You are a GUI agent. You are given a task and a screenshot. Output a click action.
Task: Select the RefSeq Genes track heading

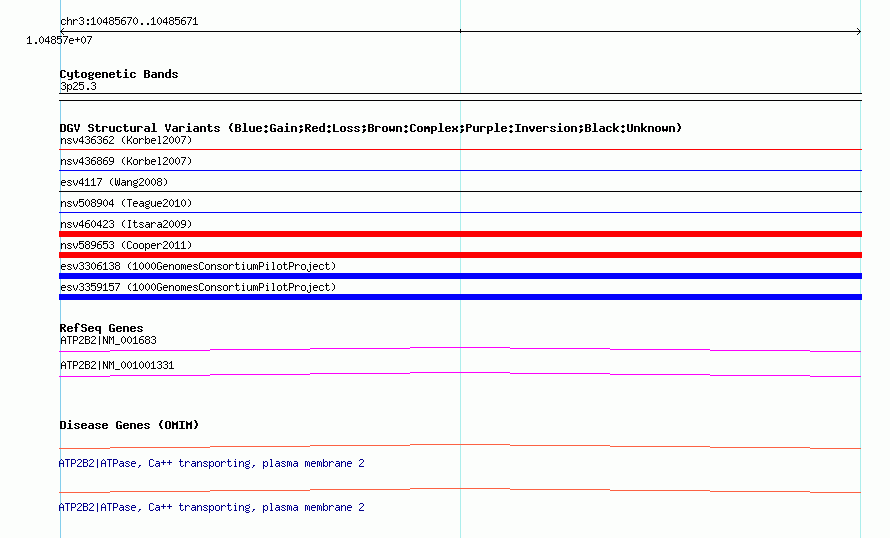point(101,328)
